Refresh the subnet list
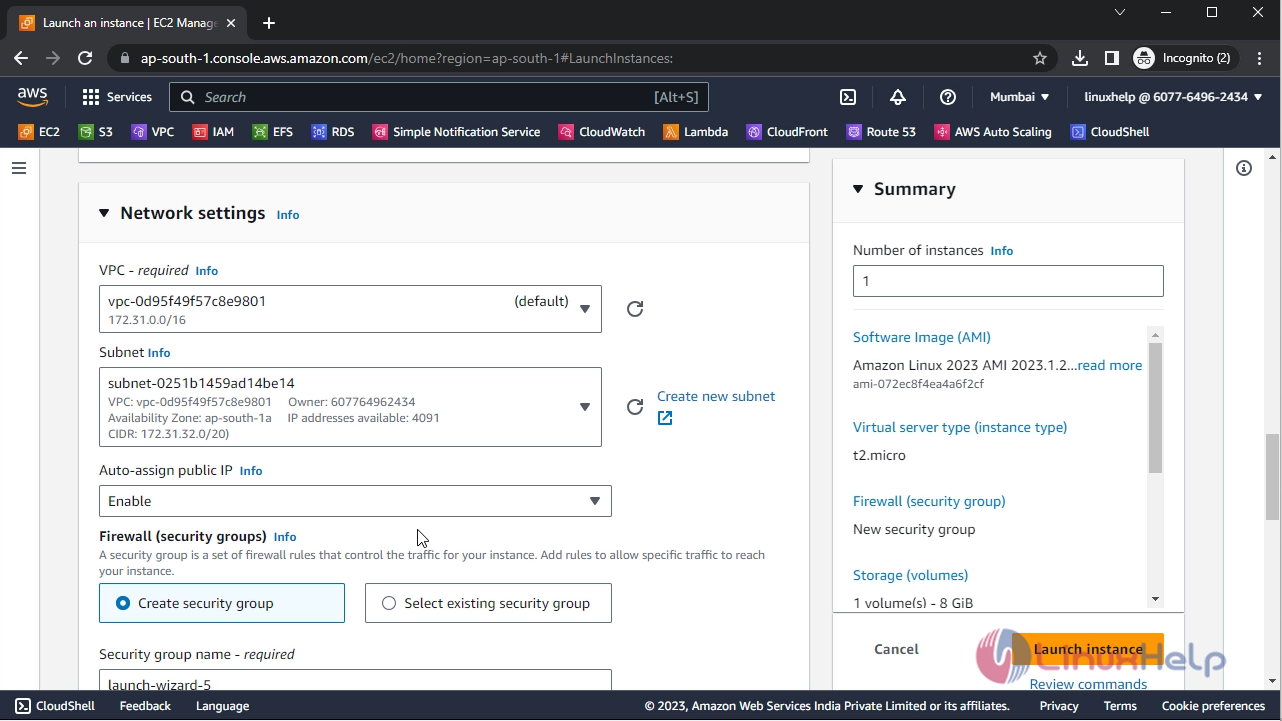The image size is (1282, 721). 635,407
